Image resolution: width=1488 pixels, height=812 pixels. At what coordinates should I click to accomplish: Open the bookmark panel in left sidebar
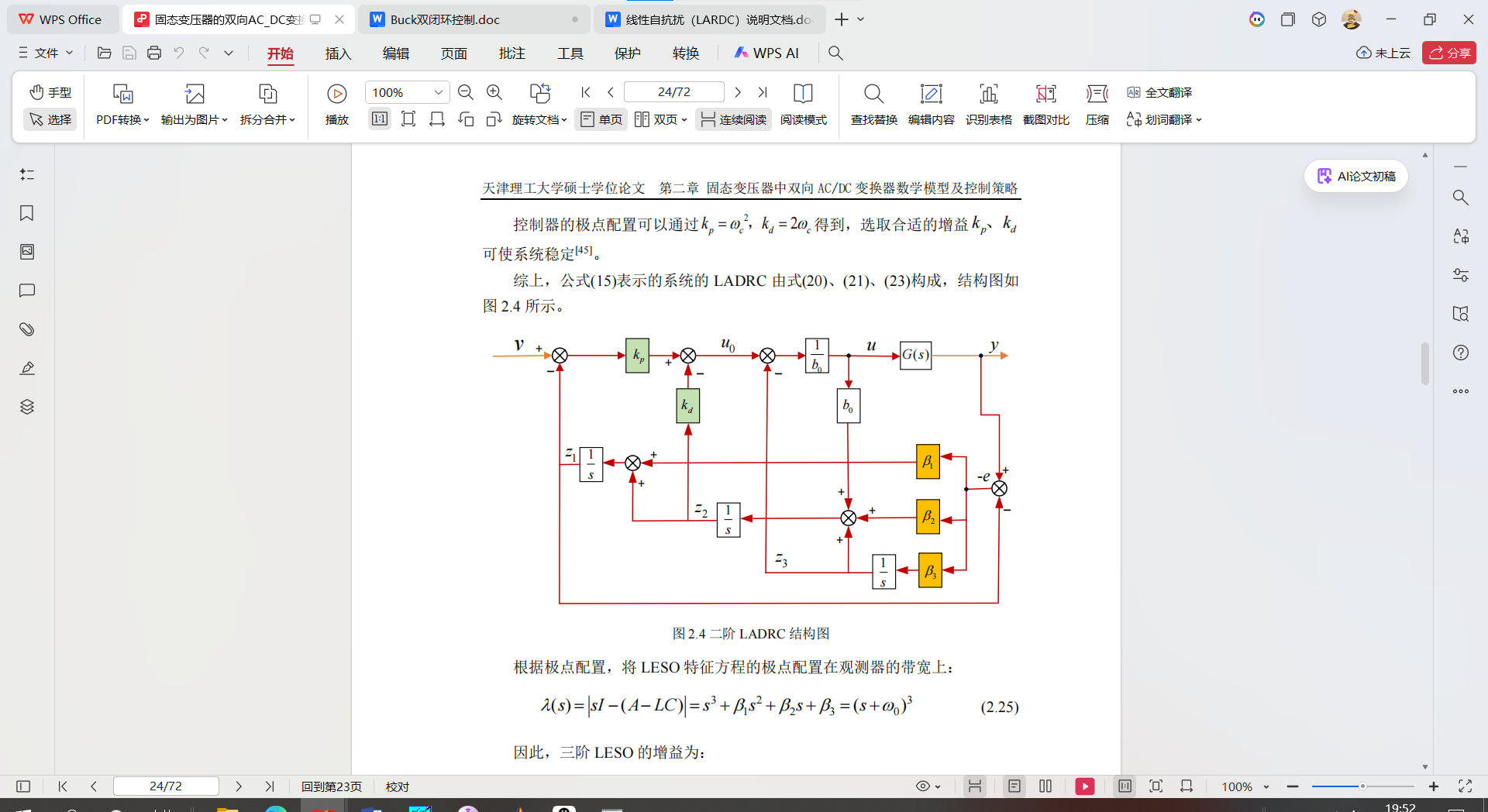pos(27,213)
